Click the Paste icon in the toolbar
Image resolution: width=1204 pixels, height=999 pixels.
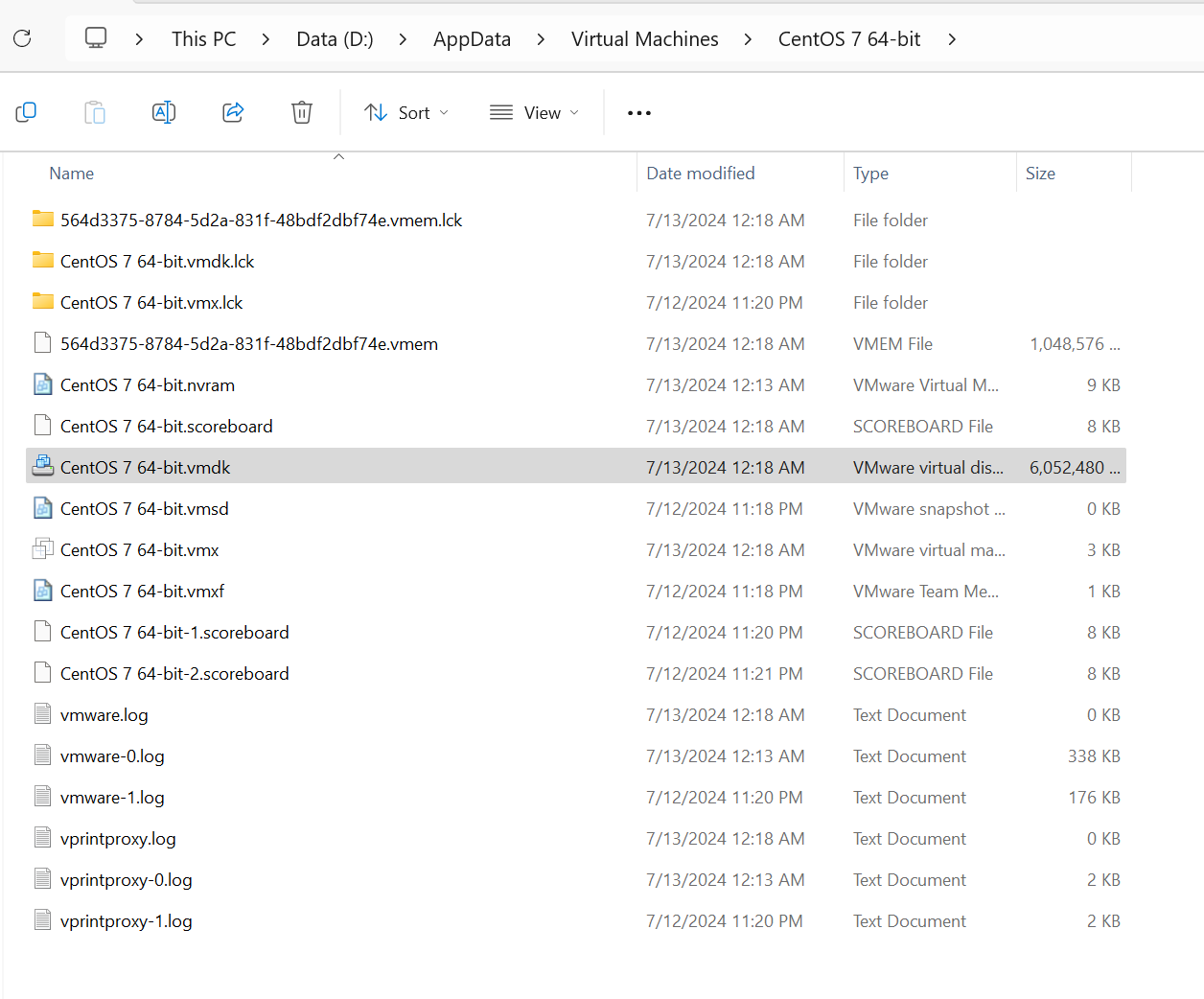(95, 112)
